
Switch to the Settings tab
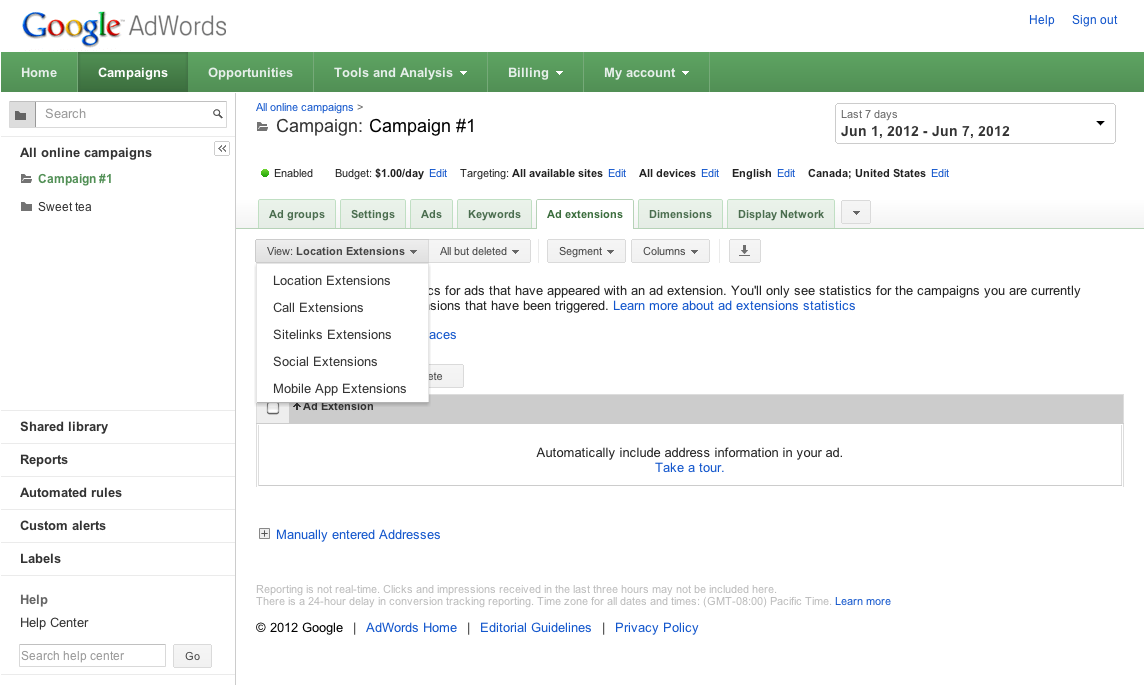tap(372, 214)
